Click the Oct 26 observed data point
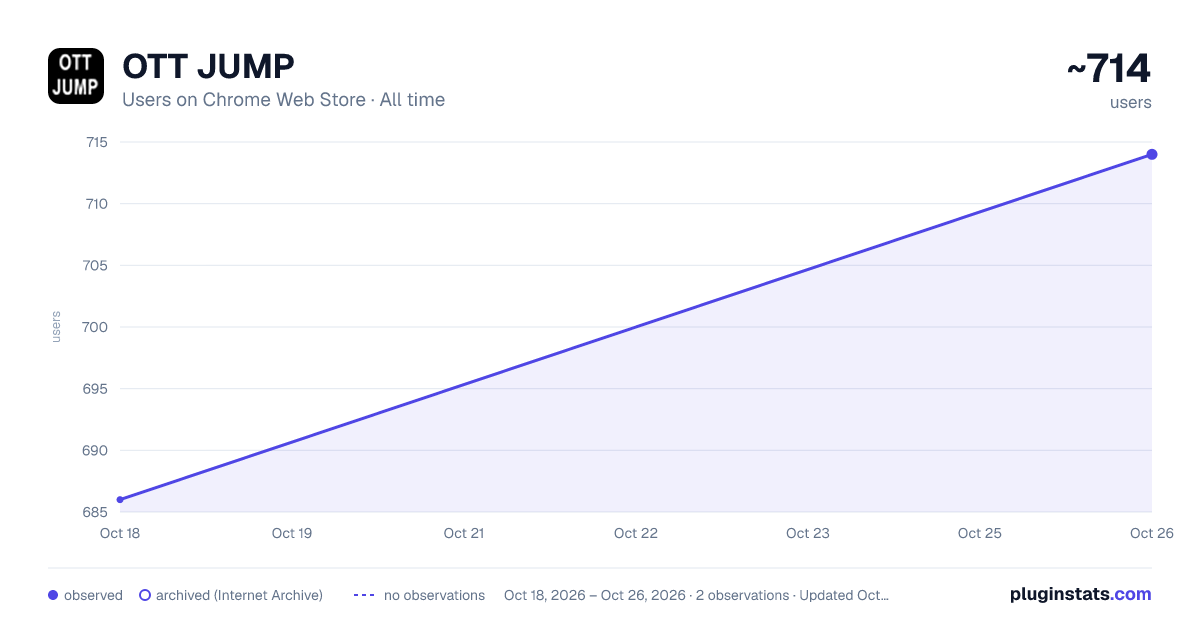Viewport: 1200px width, 630px height. coord(1152,154)
